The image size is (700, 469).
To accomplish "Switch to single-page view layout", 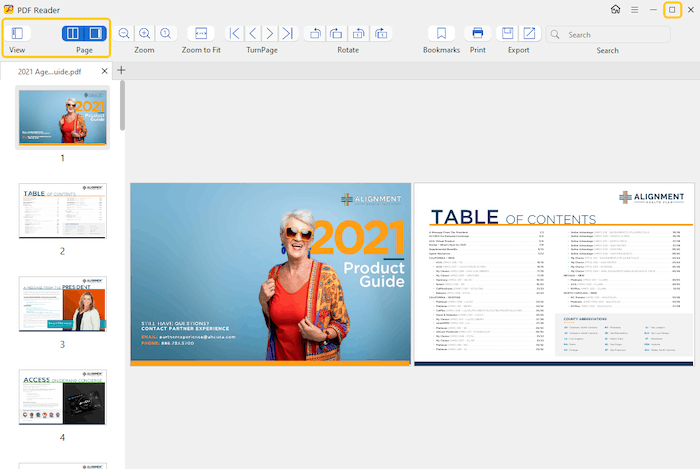I will point(95,33).
